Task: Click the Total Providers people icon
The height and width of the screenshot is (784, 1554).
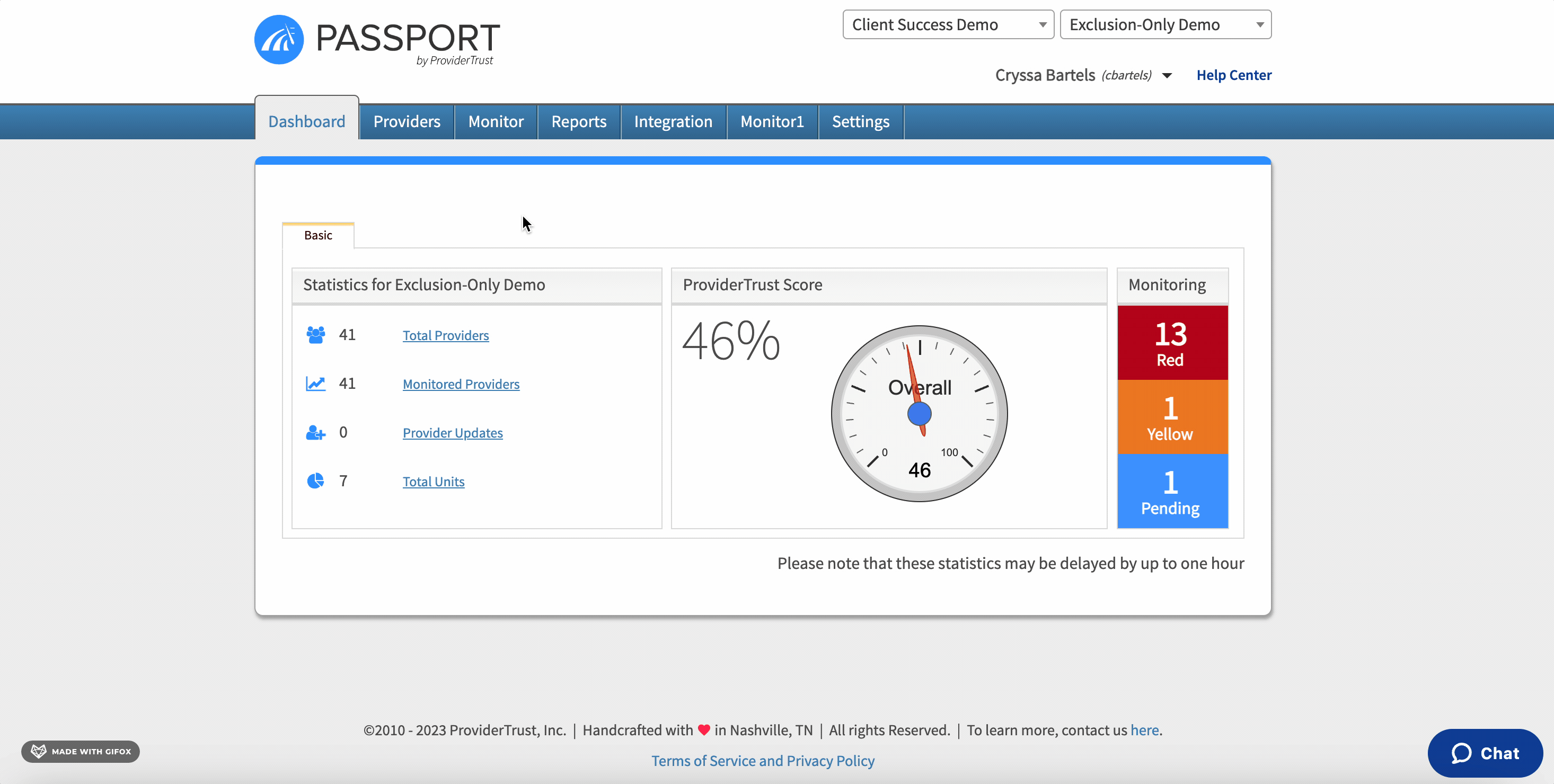Action: 315,335
